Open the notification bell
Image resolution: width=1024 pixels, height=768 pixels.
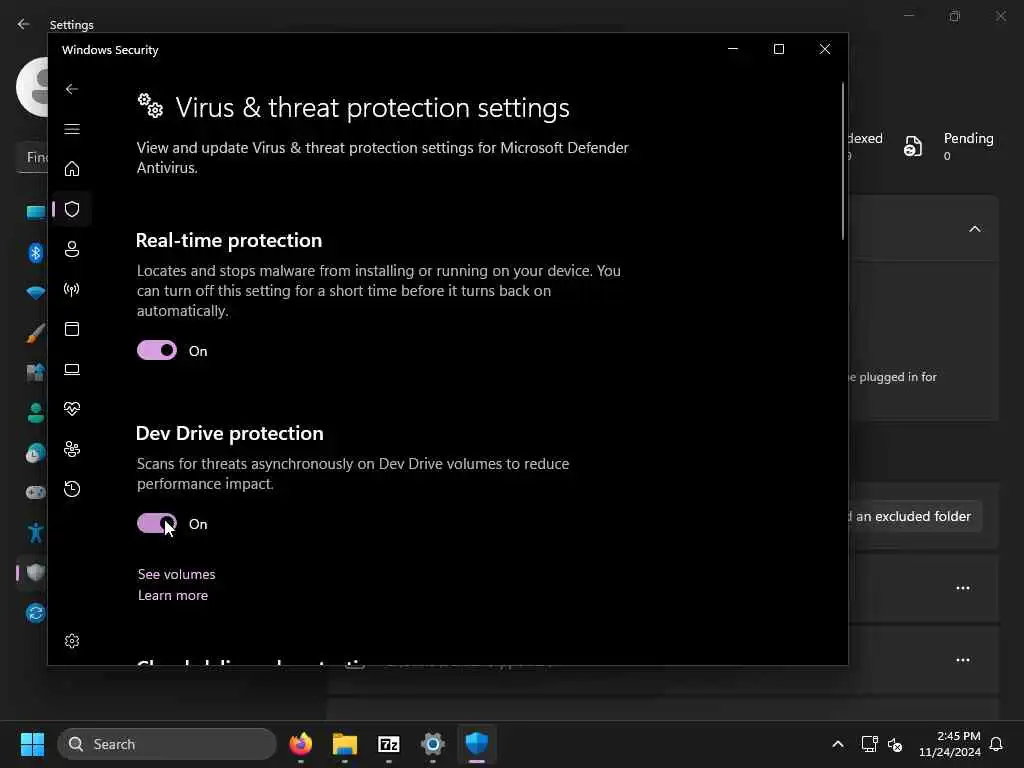point(996,744)
